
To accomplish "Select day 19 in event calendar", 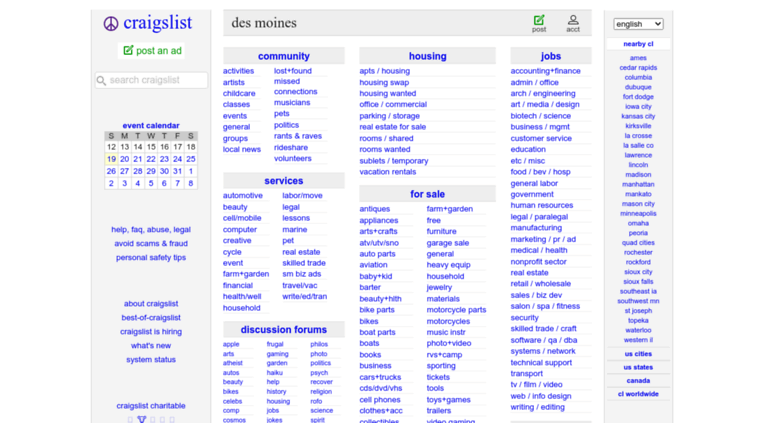I will [x=111, y=159].
